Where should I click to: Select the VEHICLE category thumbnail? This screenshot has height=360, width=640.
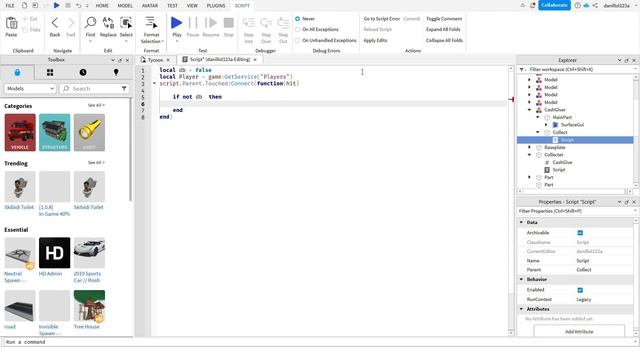tap(20, 133)
